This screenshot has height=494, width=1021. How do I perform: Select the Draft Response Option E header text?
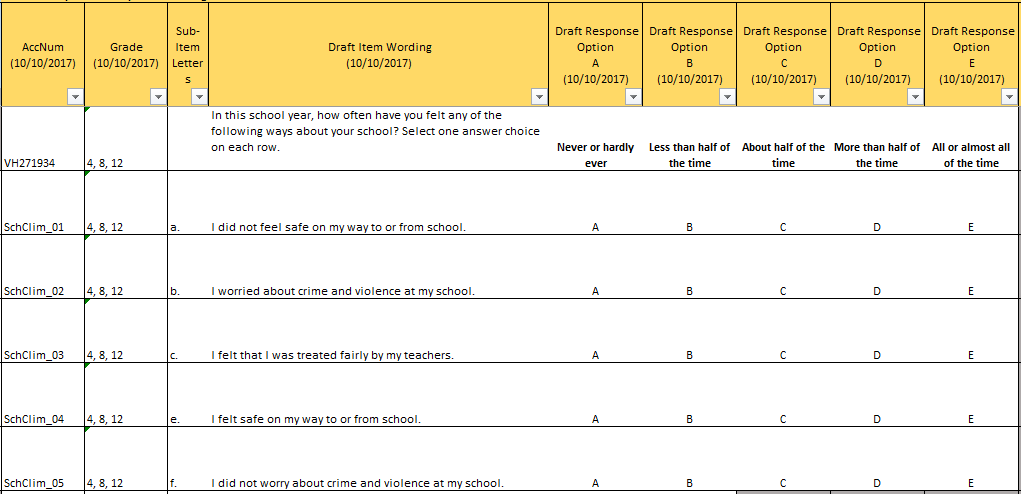(x=971, y=55)
